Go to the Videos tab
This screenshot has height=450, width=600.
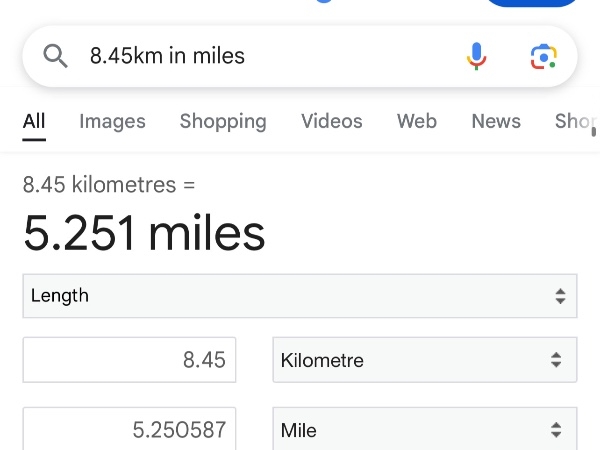point(331,121)
